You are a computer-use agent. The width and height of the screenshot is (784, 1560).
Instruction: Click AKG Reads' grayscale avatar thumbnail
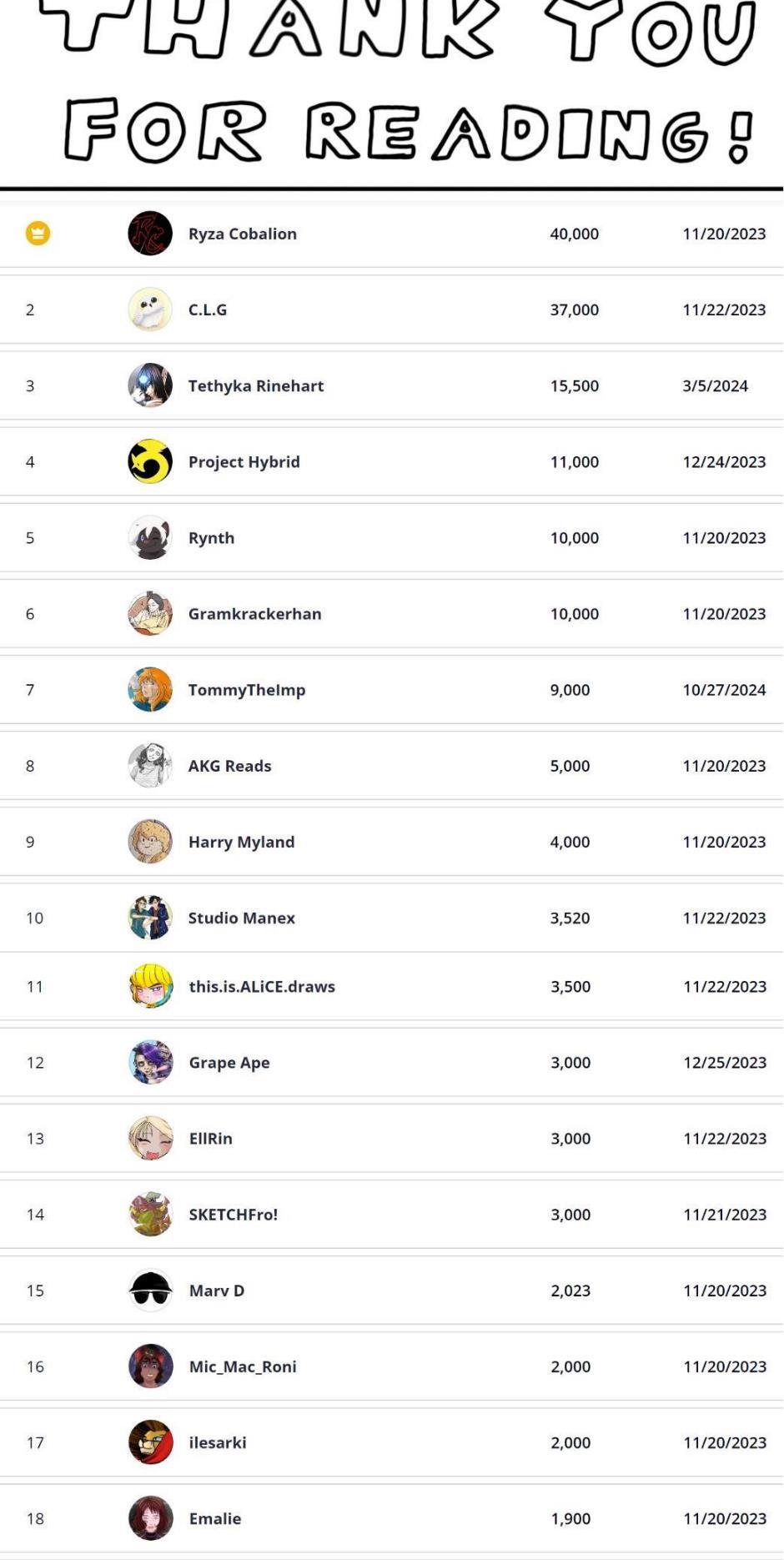150,766
